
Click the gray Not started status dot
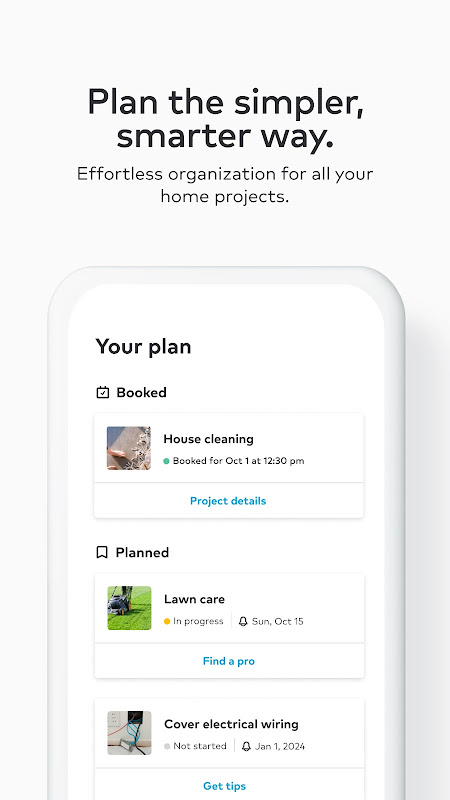tap(167, 746)
